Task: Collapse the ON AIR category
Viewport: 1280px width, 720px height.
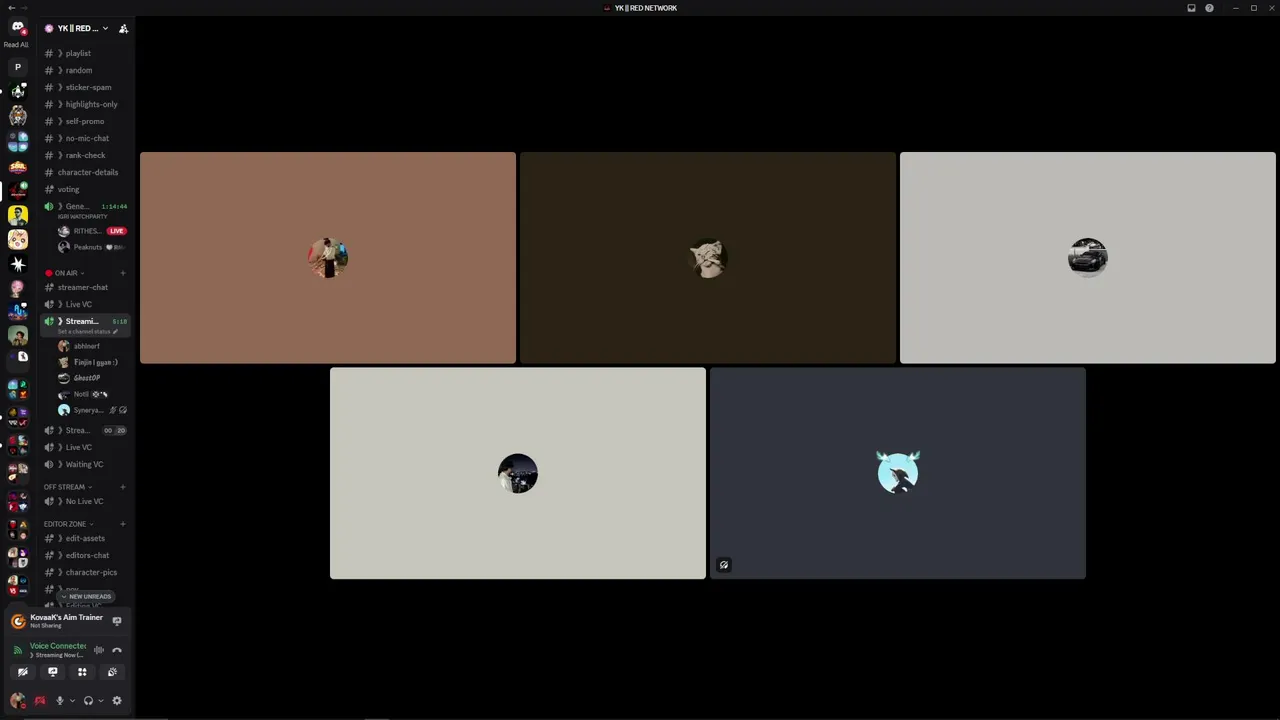Action: point(65,273)
